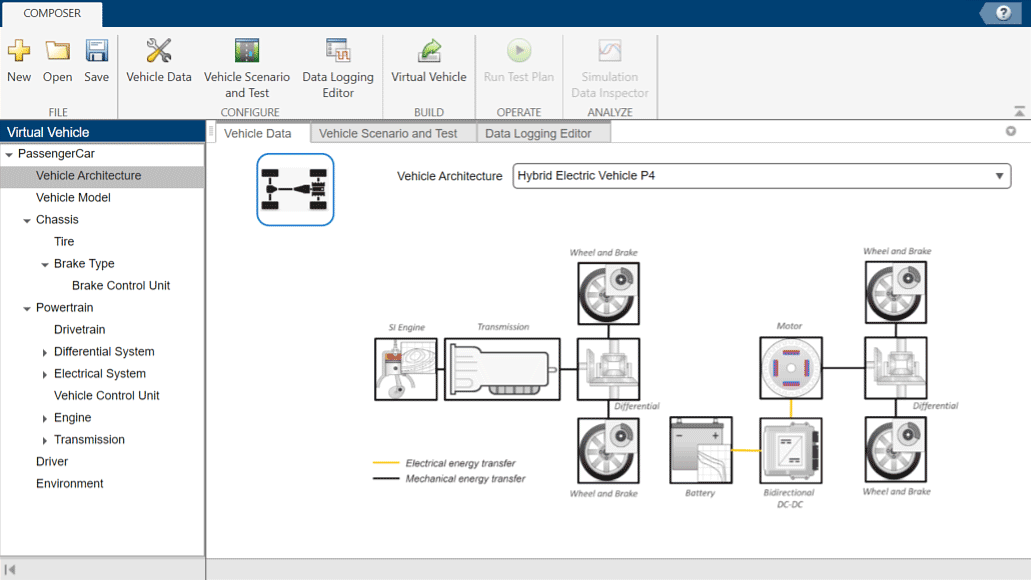
Task: Collapse the Virtual Vehicle side panel
Action: tap(10, 568)
